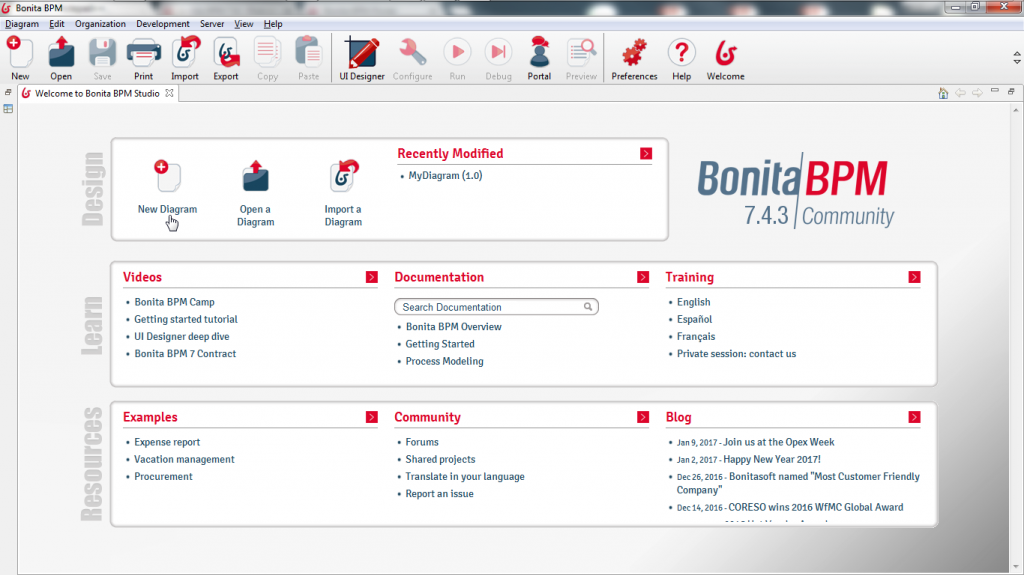Open MyDiagram (1.0) recent diagram
The image size is (1024, 575).
coord(445,175)
